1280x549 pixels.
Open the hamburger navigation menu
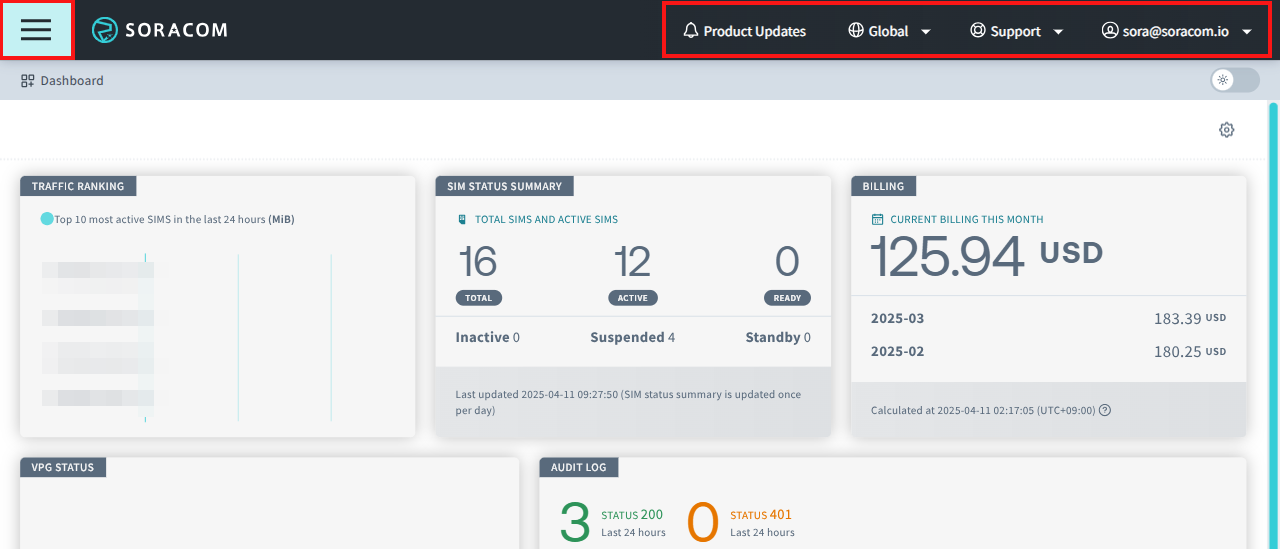(36, 30)
